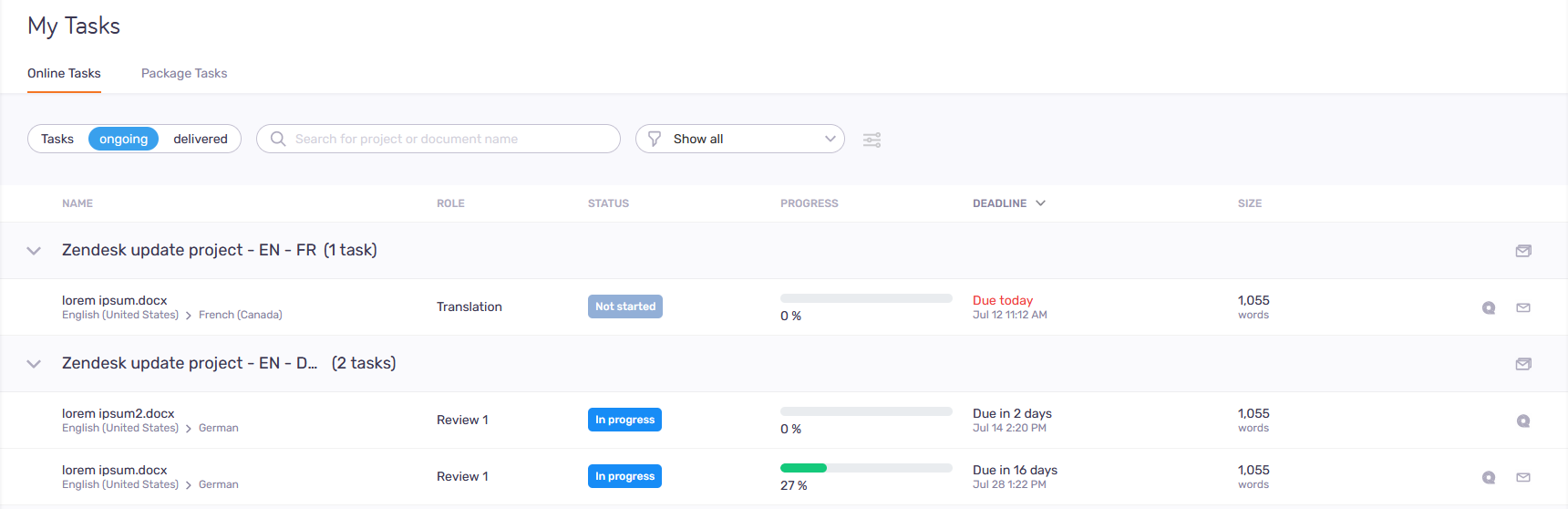Collapse the Zendesk update project EN - FR group
The width and height of the screenshot is (1568, 509).
[34, 251]
